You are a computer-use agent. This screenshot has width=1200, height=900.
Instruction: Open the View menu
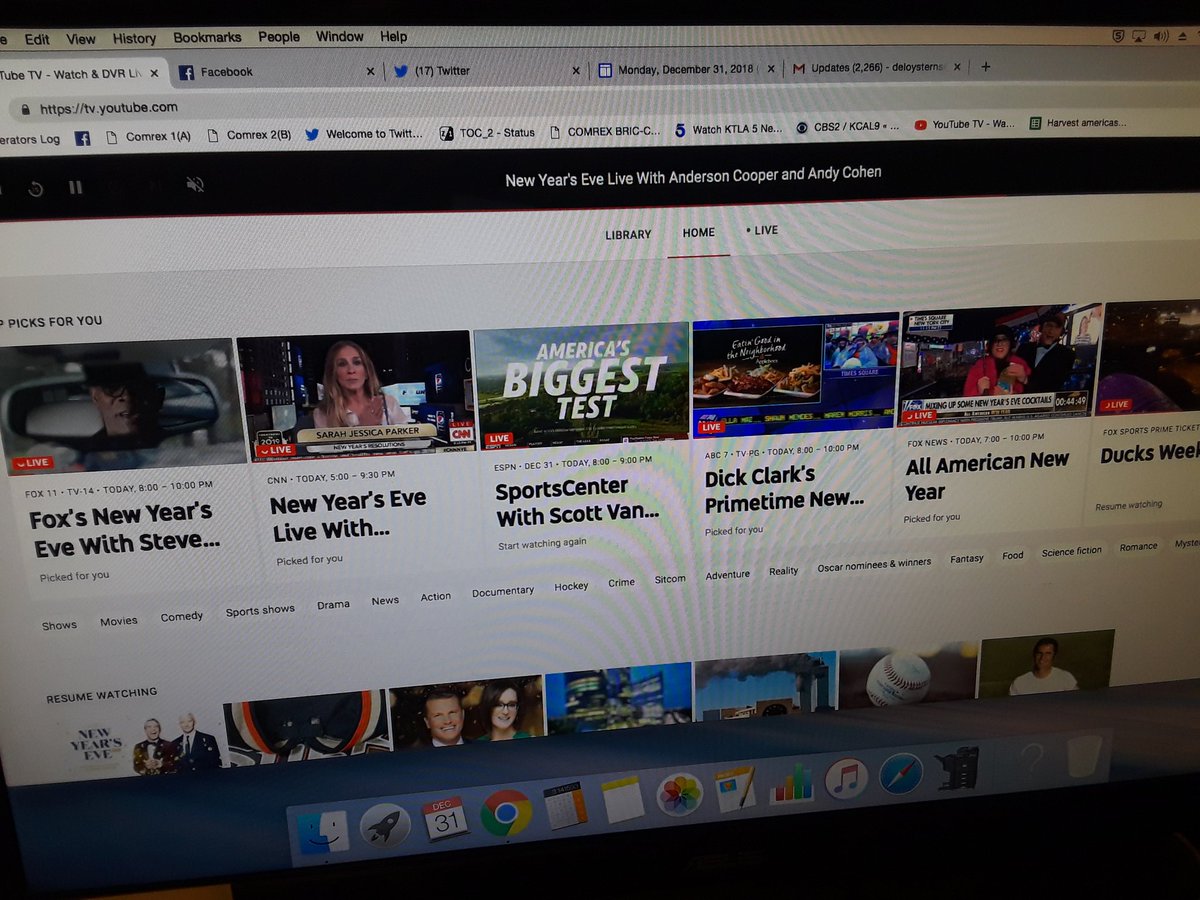pyautogui.click(x=81, y=39)
